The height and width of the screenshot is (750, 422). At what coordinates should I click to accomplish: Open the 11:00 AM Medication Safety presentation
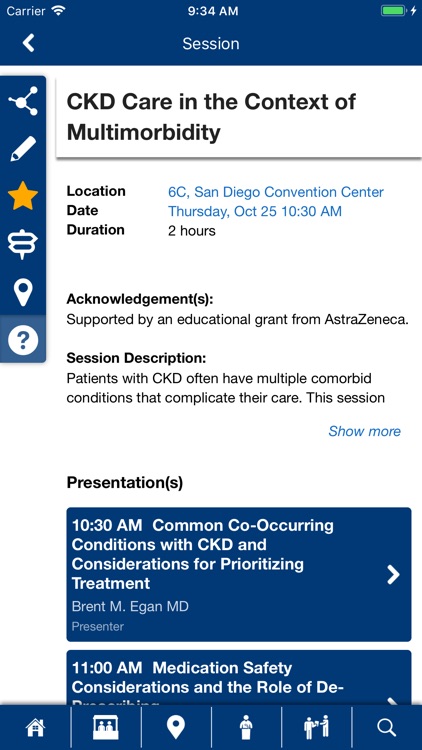[x=239, y=677]
